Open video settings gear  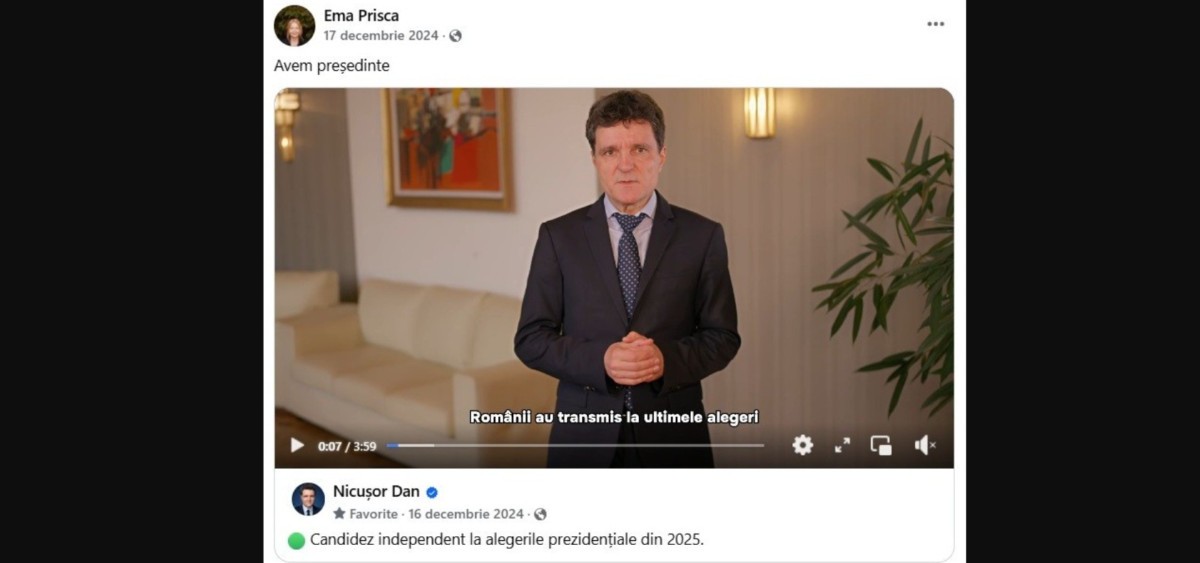pyautogui.click(x=802, y=446)
